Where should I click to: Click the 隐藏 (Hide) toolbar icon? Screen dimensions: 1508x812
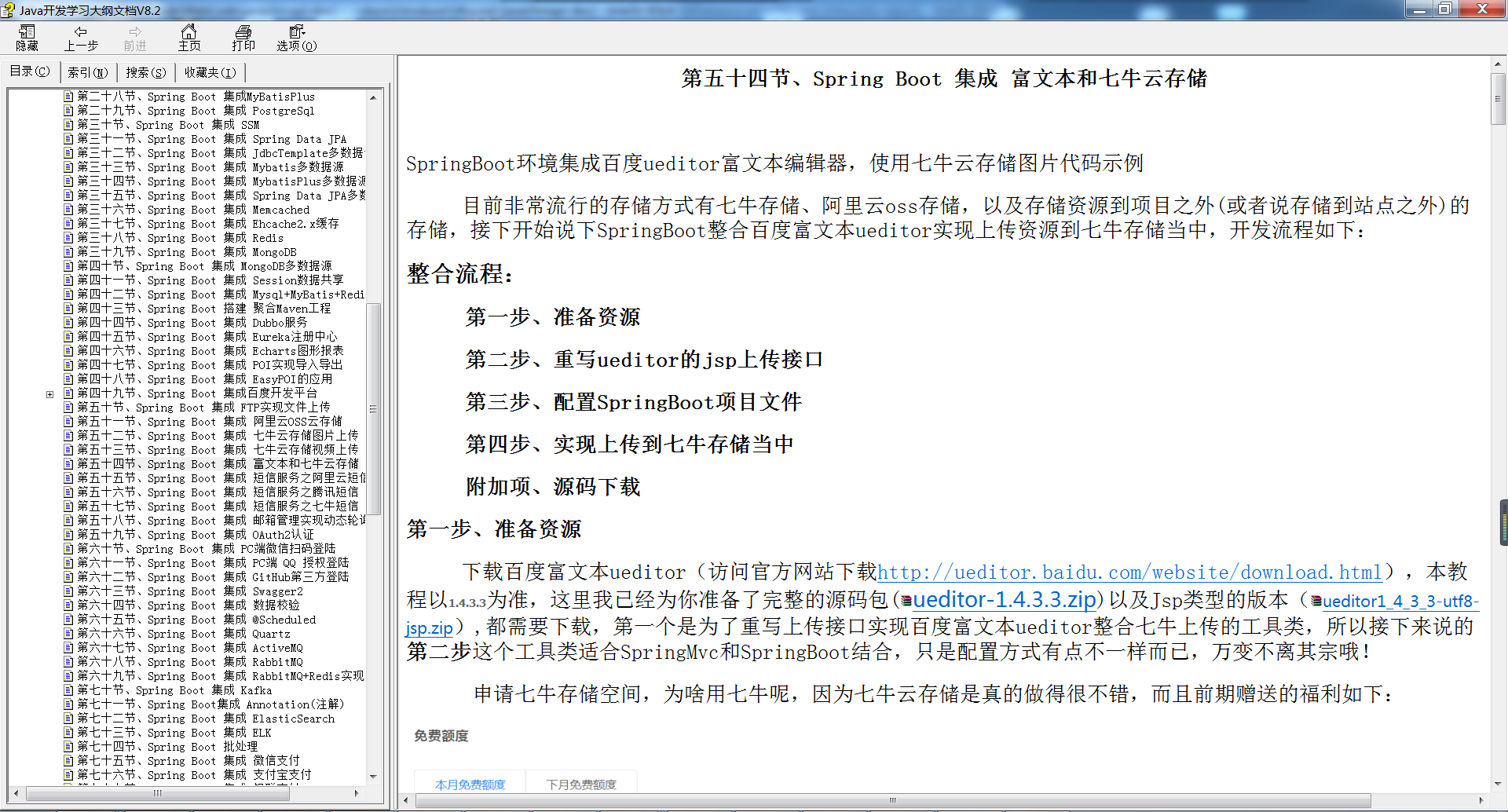[x=27, y=38]
